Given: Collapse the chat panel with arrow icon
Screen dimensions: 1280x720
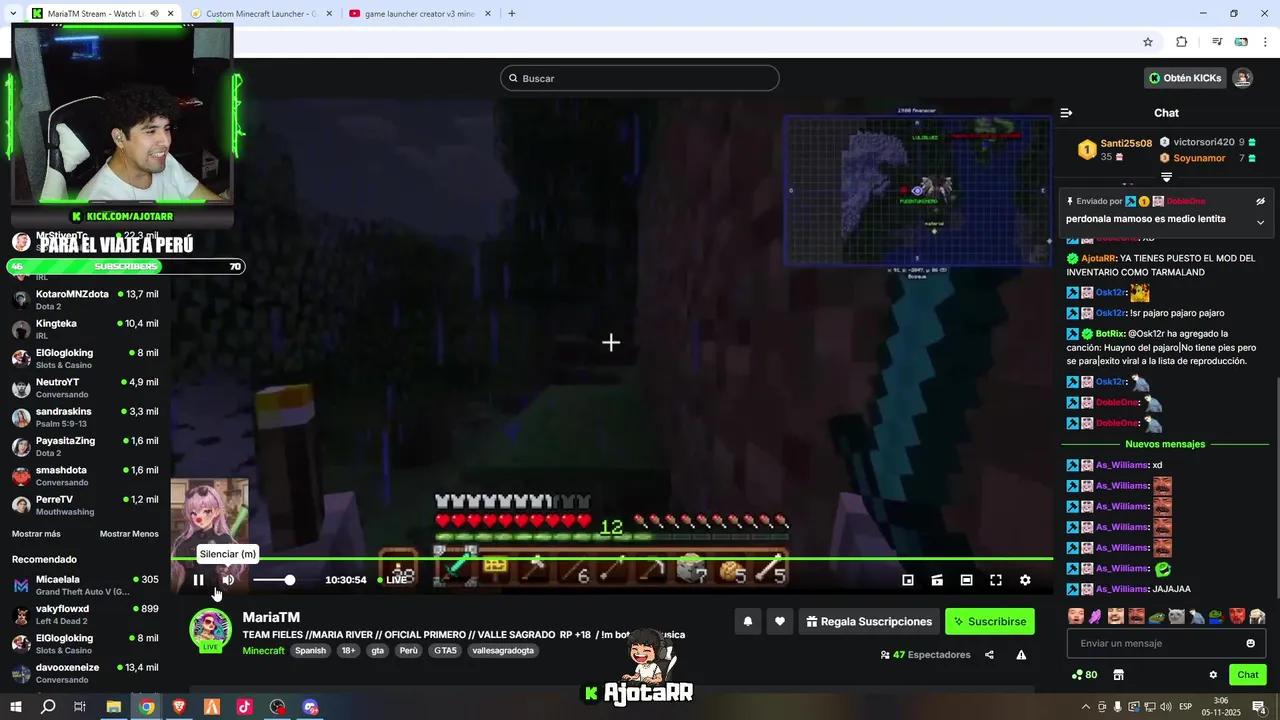Looking at the screenshot, I should point(1066,113).
